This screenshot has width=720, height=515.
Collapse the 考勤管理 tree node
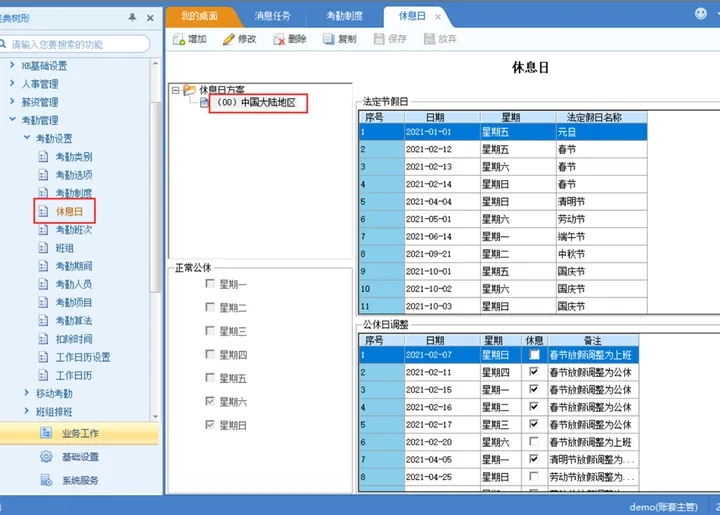12,119
